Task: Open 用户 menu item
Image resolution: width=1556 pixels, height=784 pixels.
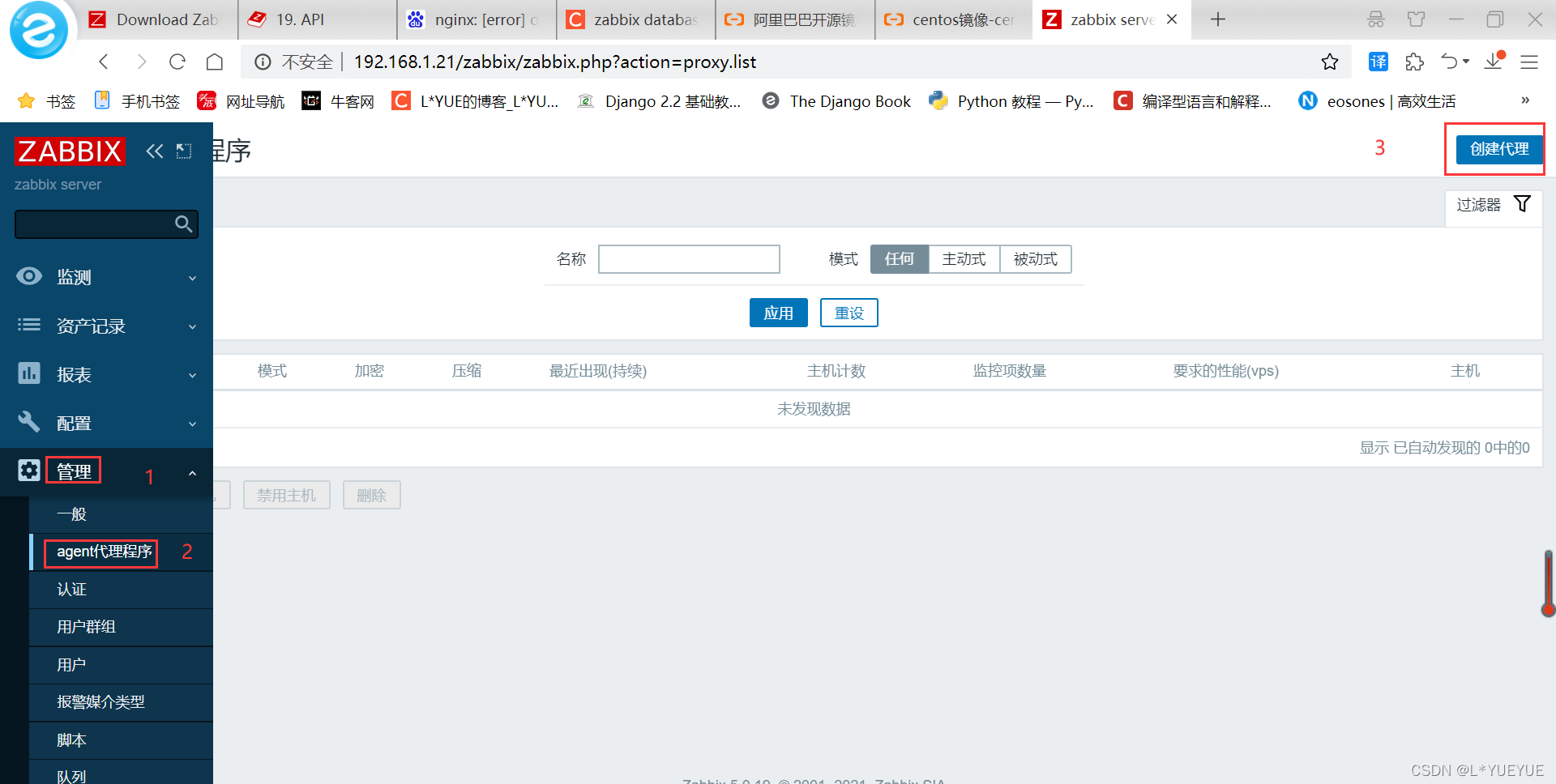Action: click(121, 665)
